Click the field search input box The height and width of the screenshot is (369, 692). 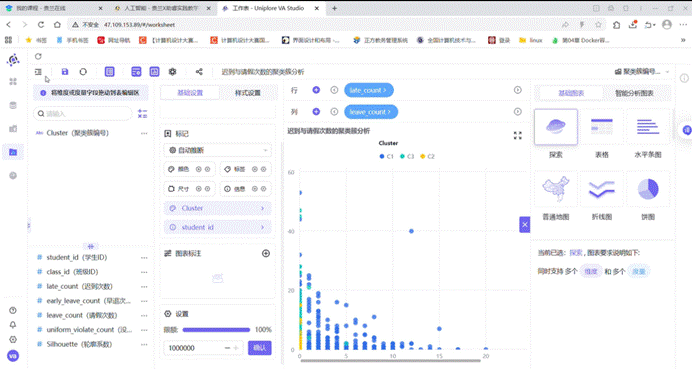coord(83,114)
